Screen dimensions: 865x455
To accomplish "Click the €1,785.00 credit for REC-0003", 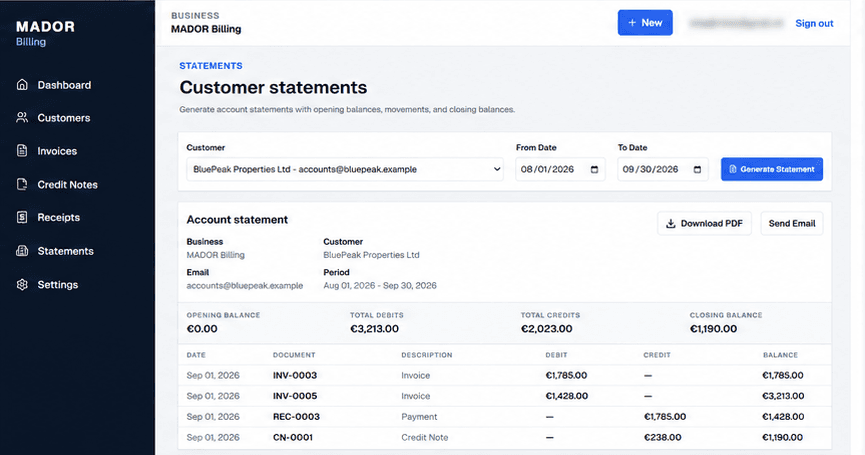I will (665, 417).
